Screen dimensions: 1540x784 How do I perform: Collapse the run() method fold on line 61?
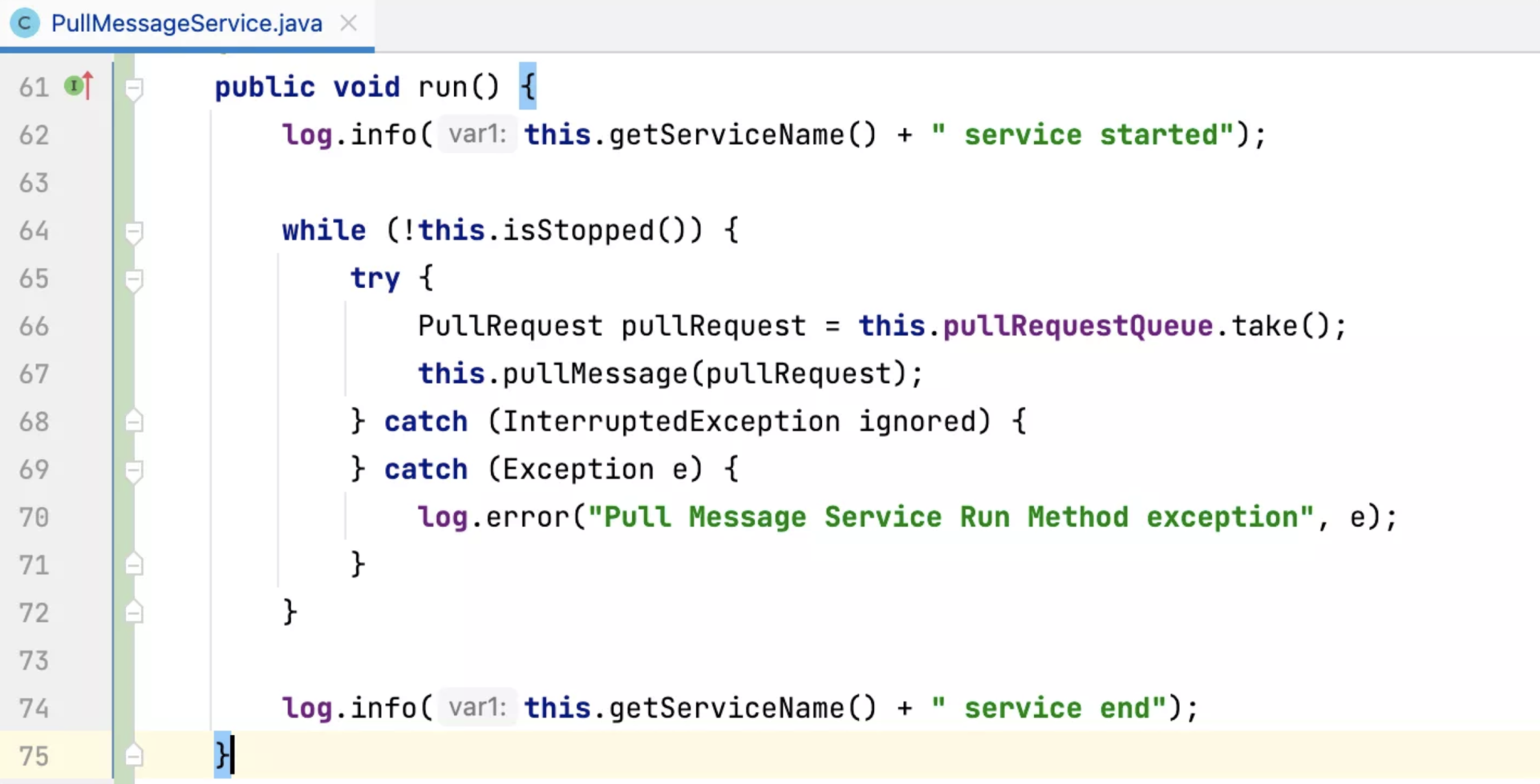134,88
